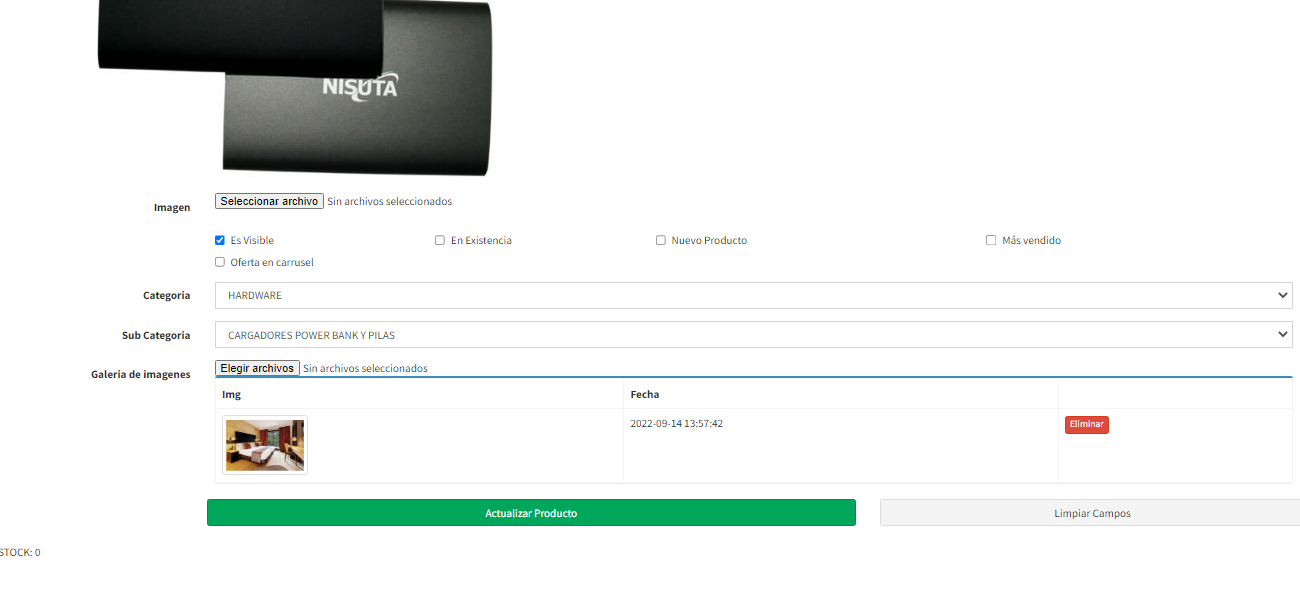Expand the Sub Categoria dropdown
1300x596 pixels.
(753, 335)
